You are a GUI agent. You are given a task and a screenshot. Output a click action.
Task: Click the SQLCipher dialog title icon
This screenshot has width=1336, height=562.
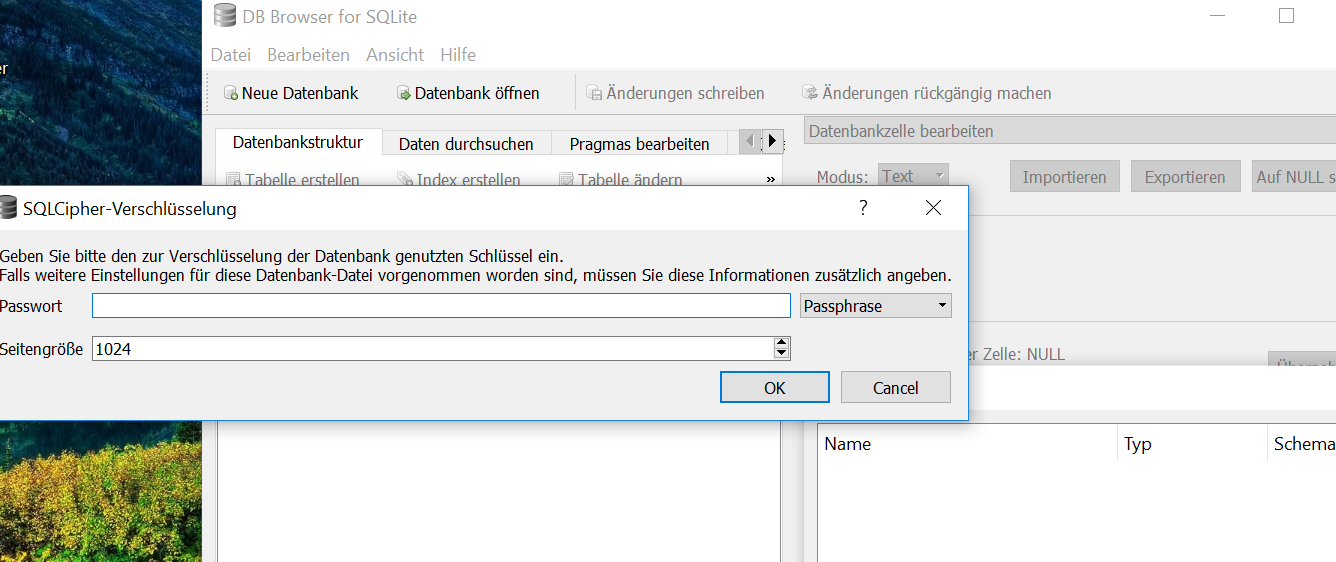[8, 208]
